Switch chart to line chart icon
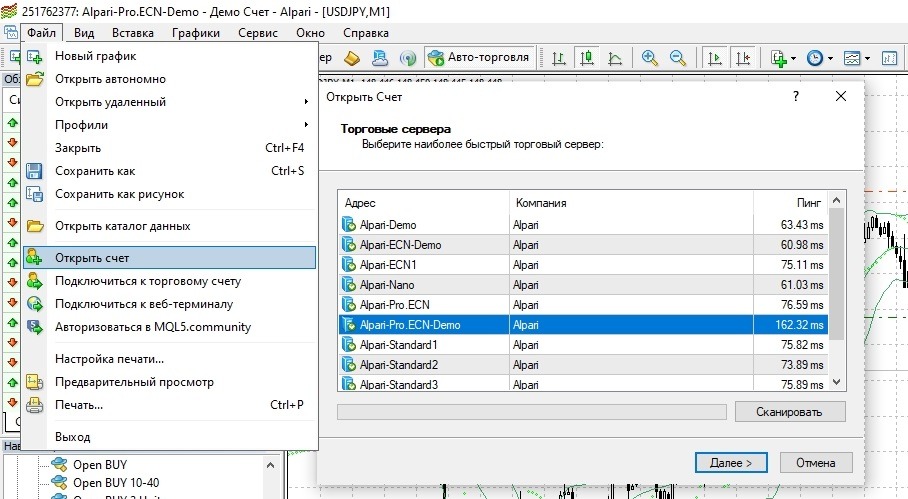 (x=615, y=58)
